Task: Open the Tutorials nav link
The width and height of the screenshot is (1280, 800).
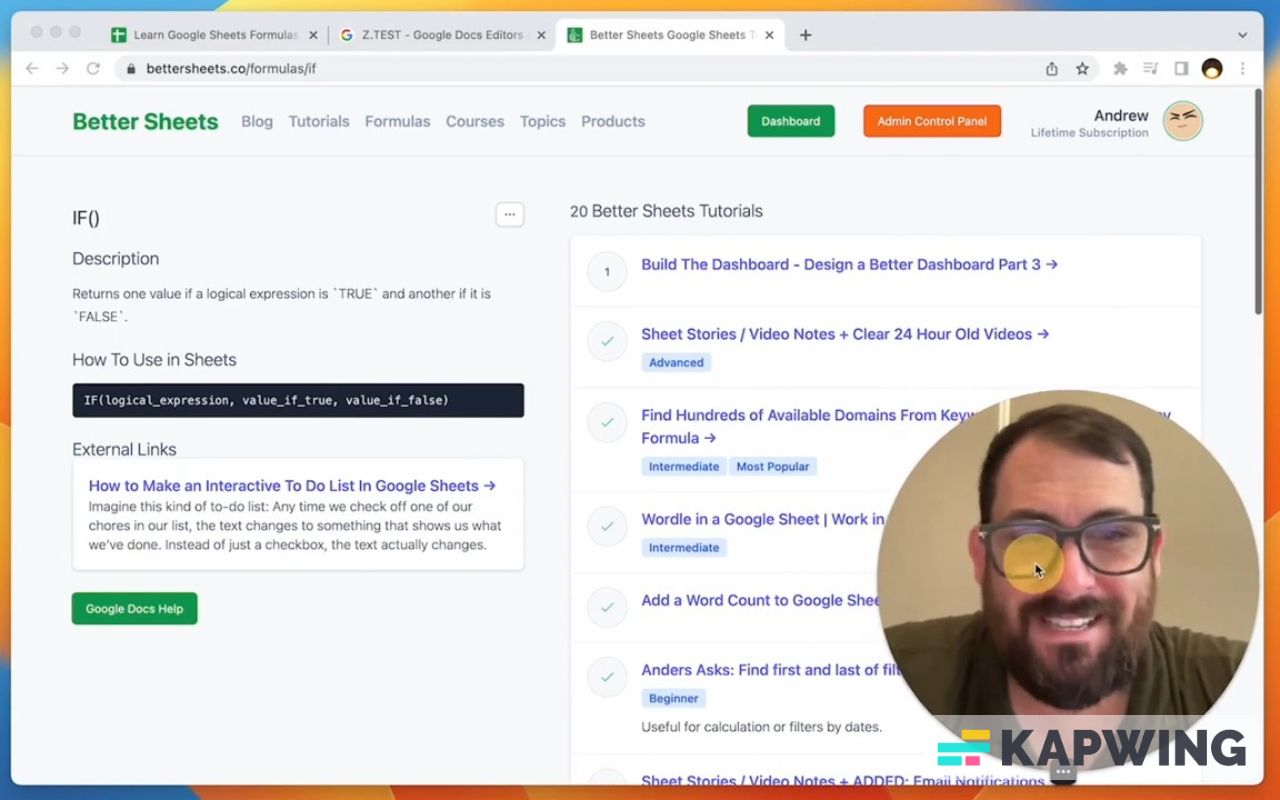Action: tap(319, 121)
